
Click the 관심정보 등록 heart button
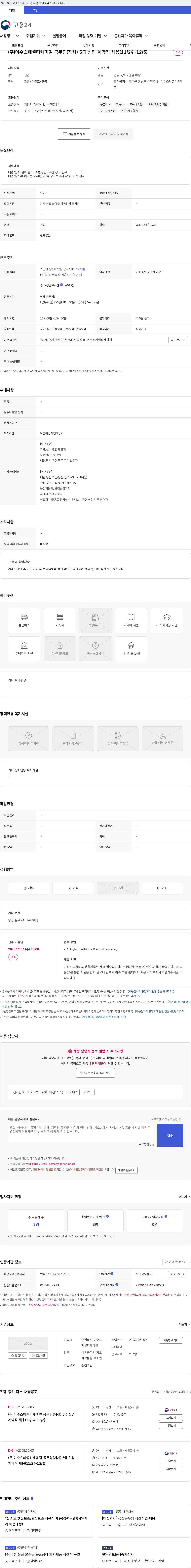click(x=74, y=134)
